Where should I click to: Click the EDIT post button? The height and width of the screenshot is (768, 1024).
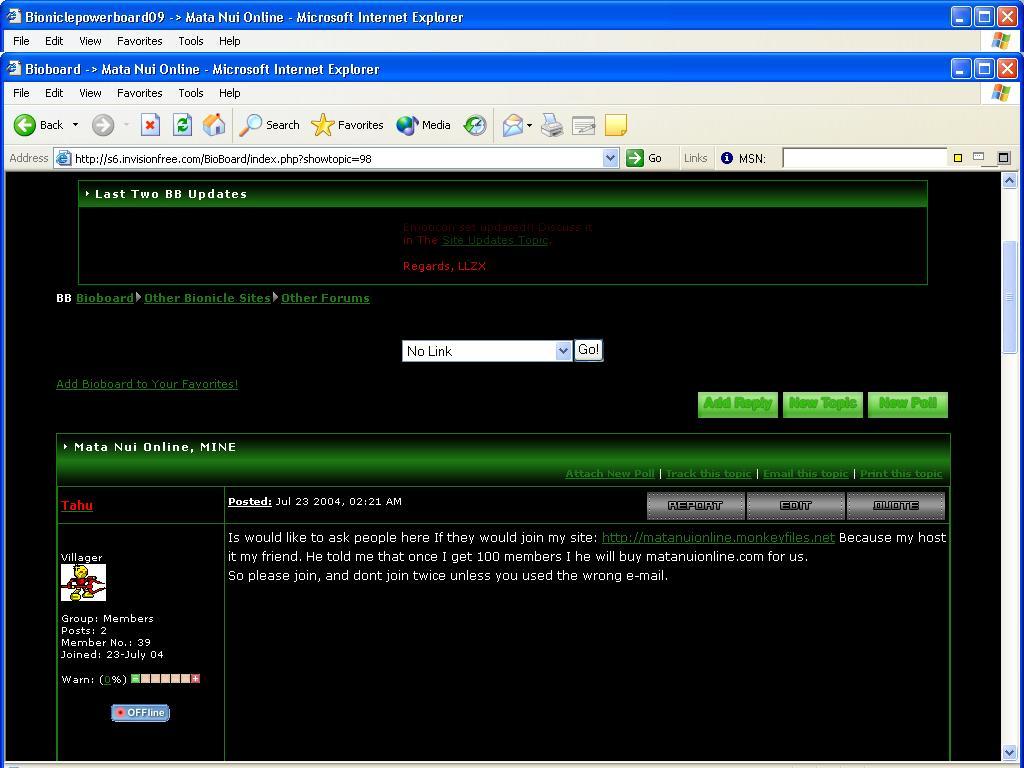[x=795, y=505]
